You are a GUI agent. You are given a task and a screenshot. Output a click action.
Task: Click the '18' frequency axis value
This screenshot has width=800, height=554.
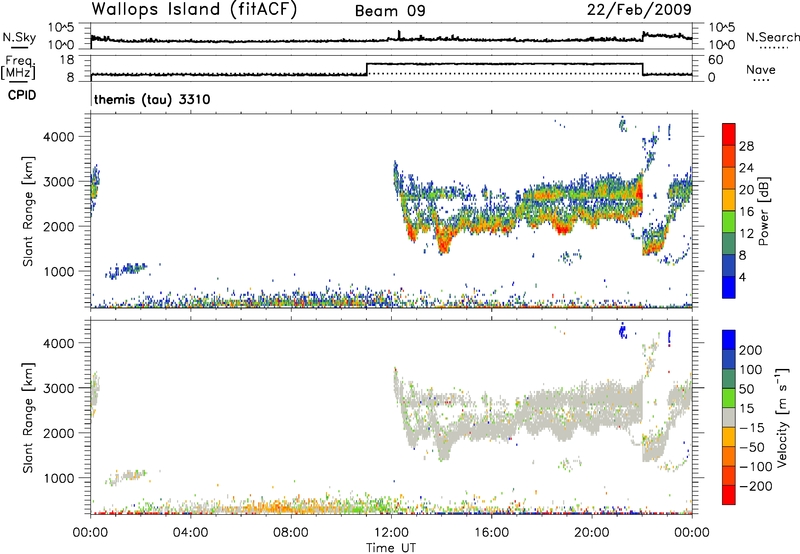coord(66,60)
